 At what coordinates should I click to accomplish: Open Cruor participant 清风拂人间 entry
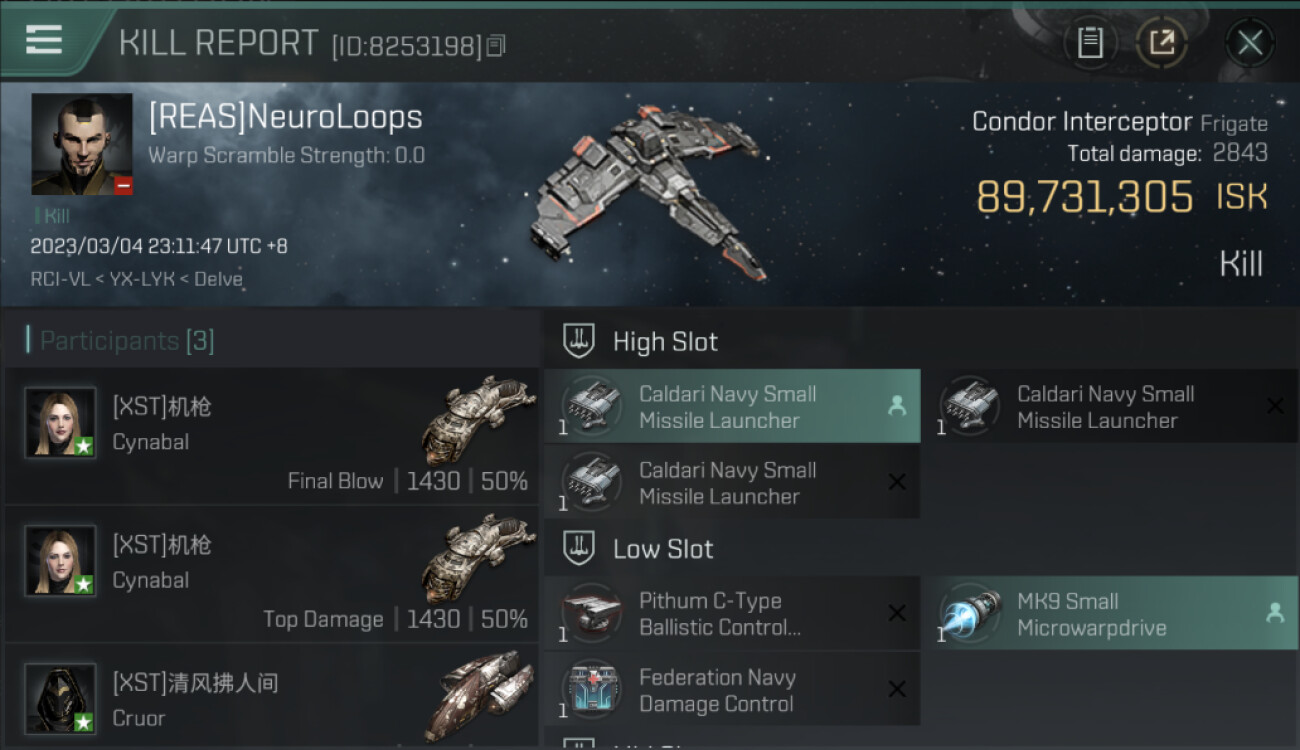[271, 697]
